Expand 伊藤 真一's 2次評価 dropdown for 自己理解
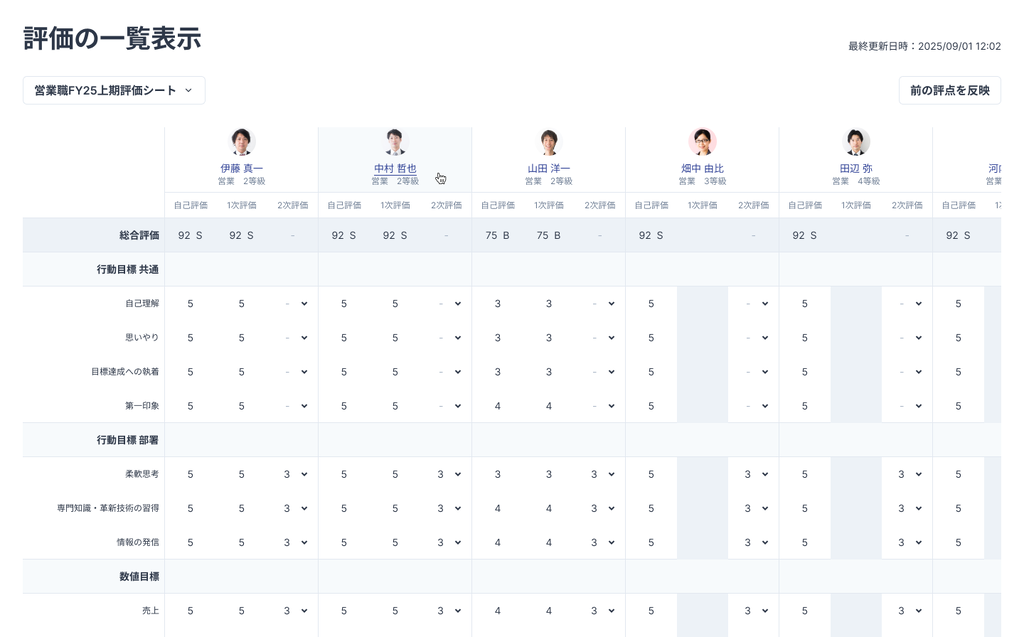1024x637 pixels. click(294, 304)
